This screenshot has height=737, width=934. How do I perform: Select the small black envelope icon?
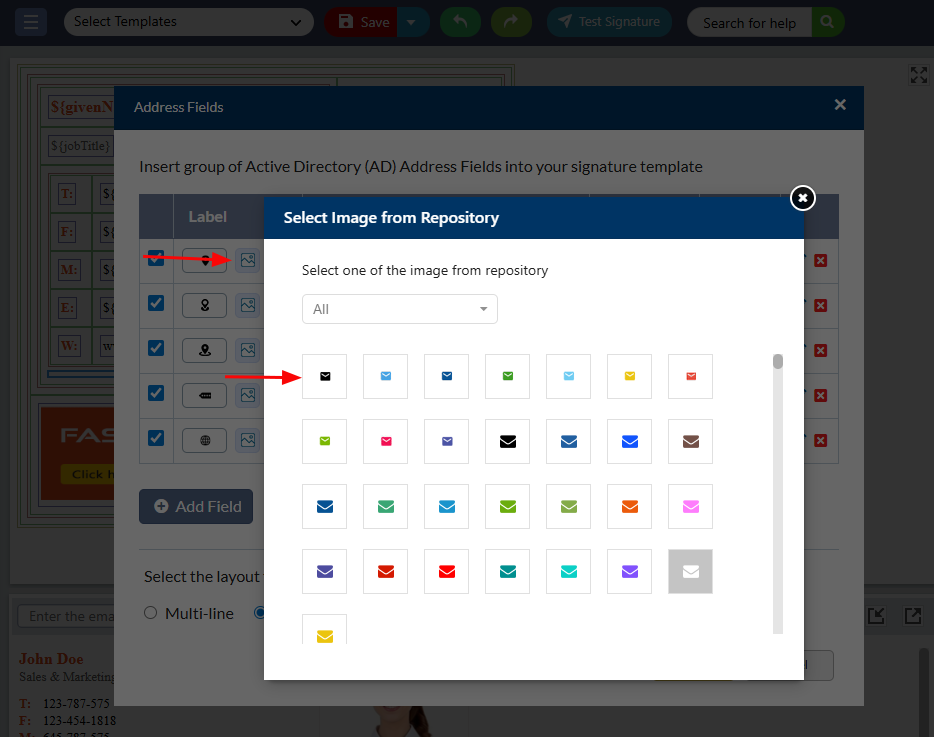coord(324,377)
